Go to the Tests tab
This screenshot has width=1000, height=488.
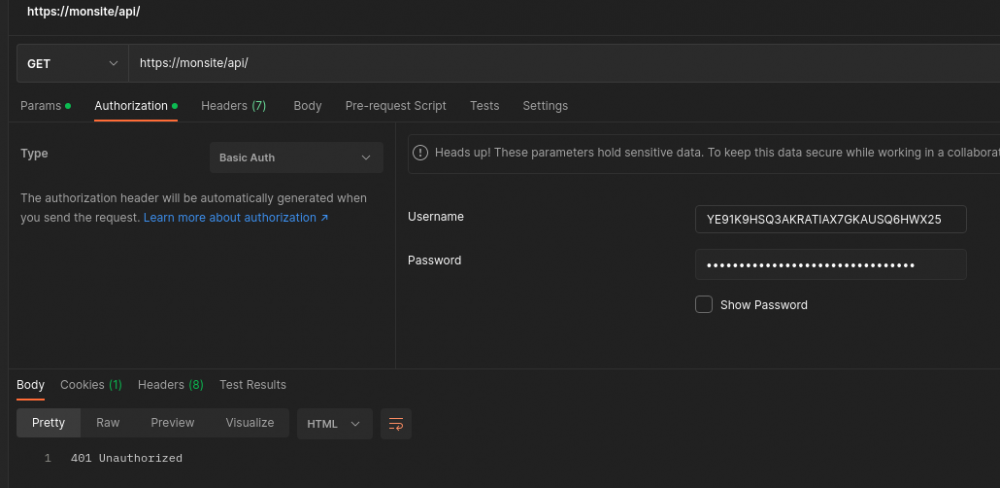click(x=484, y=106)
